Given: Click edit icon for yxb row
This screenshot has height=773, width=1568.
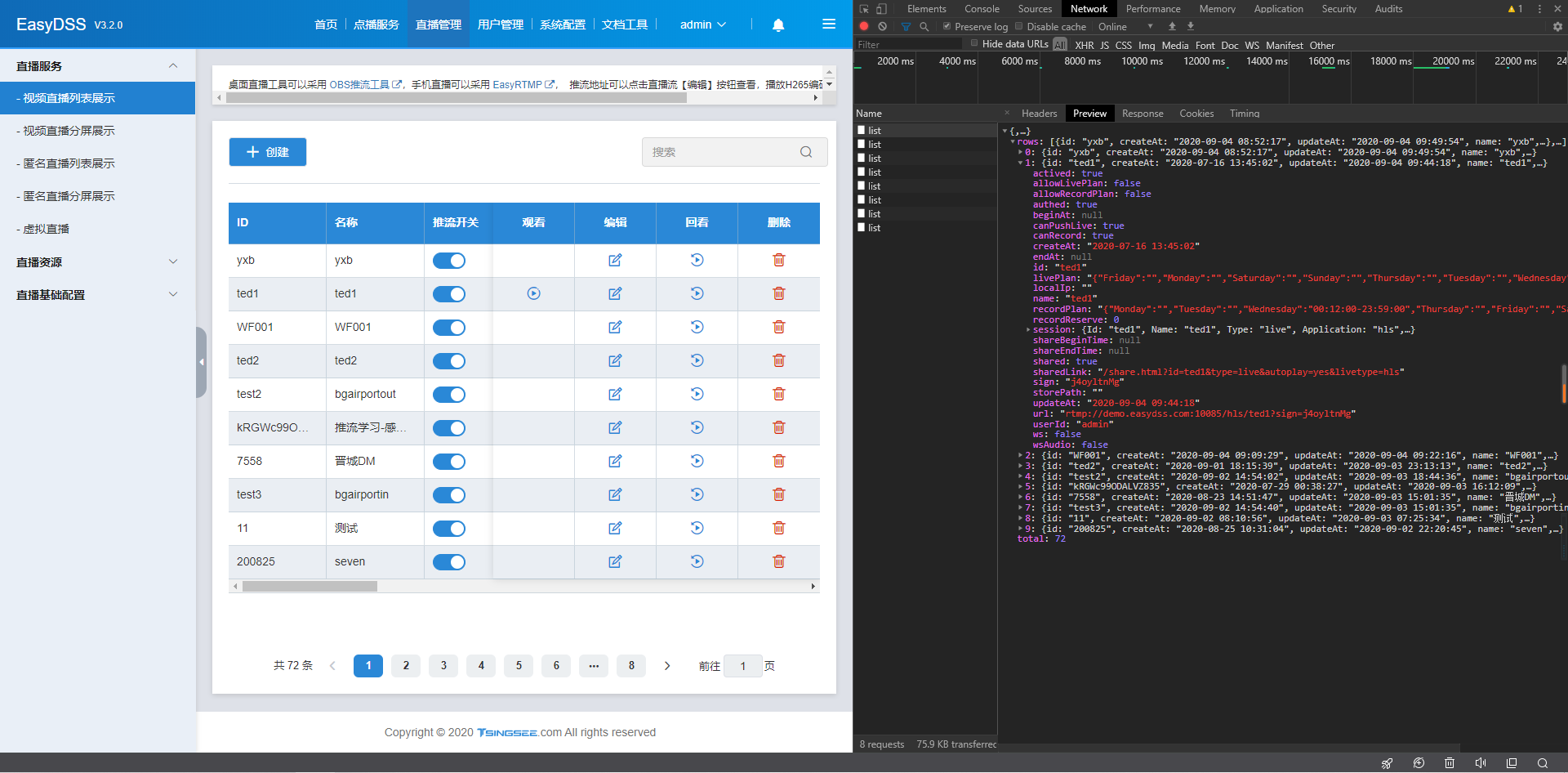Looking at the screenshot, I should coord(615,260).
